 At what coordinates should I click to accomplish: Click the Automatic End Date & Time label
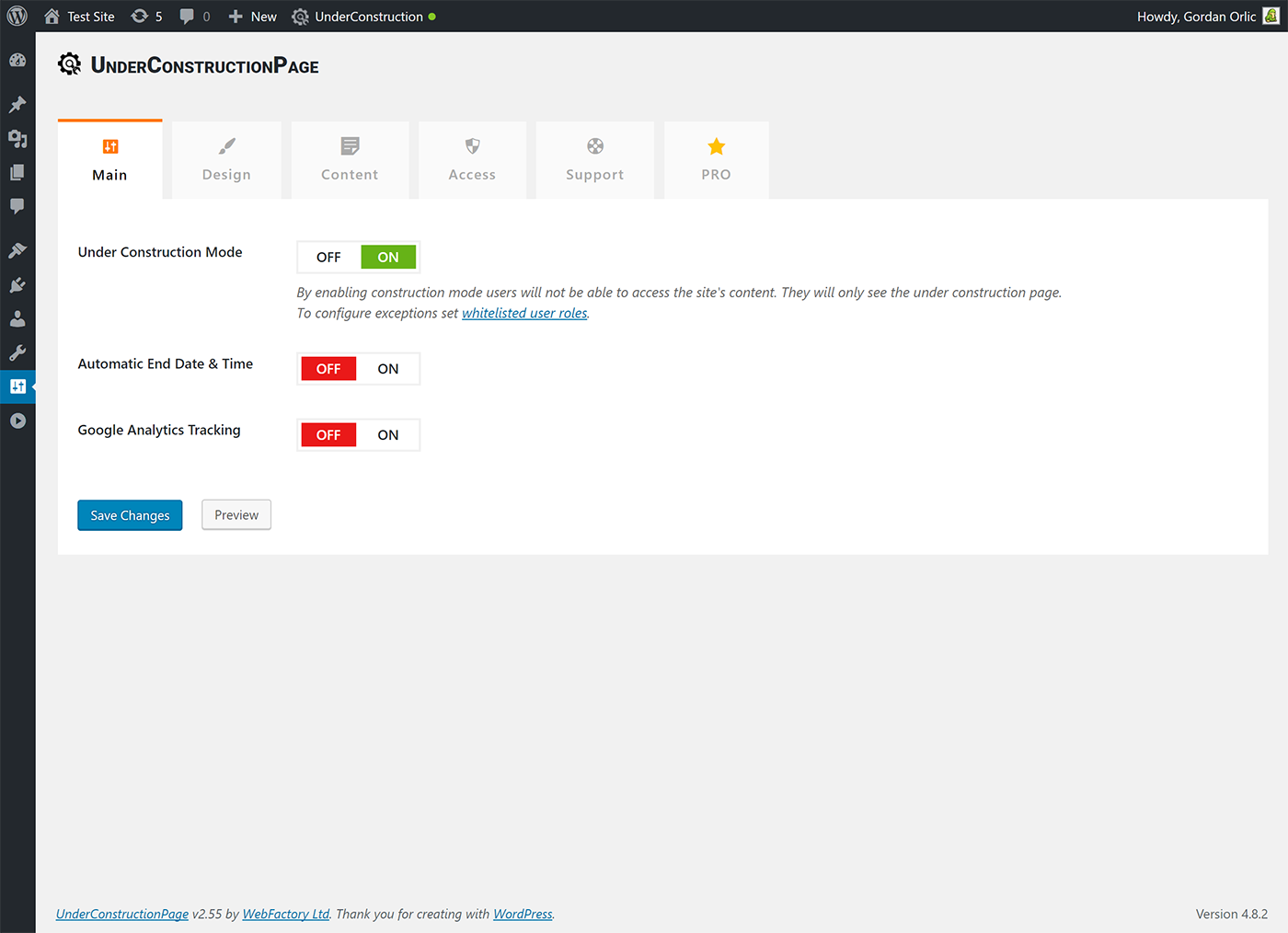[x=166, y=364]
